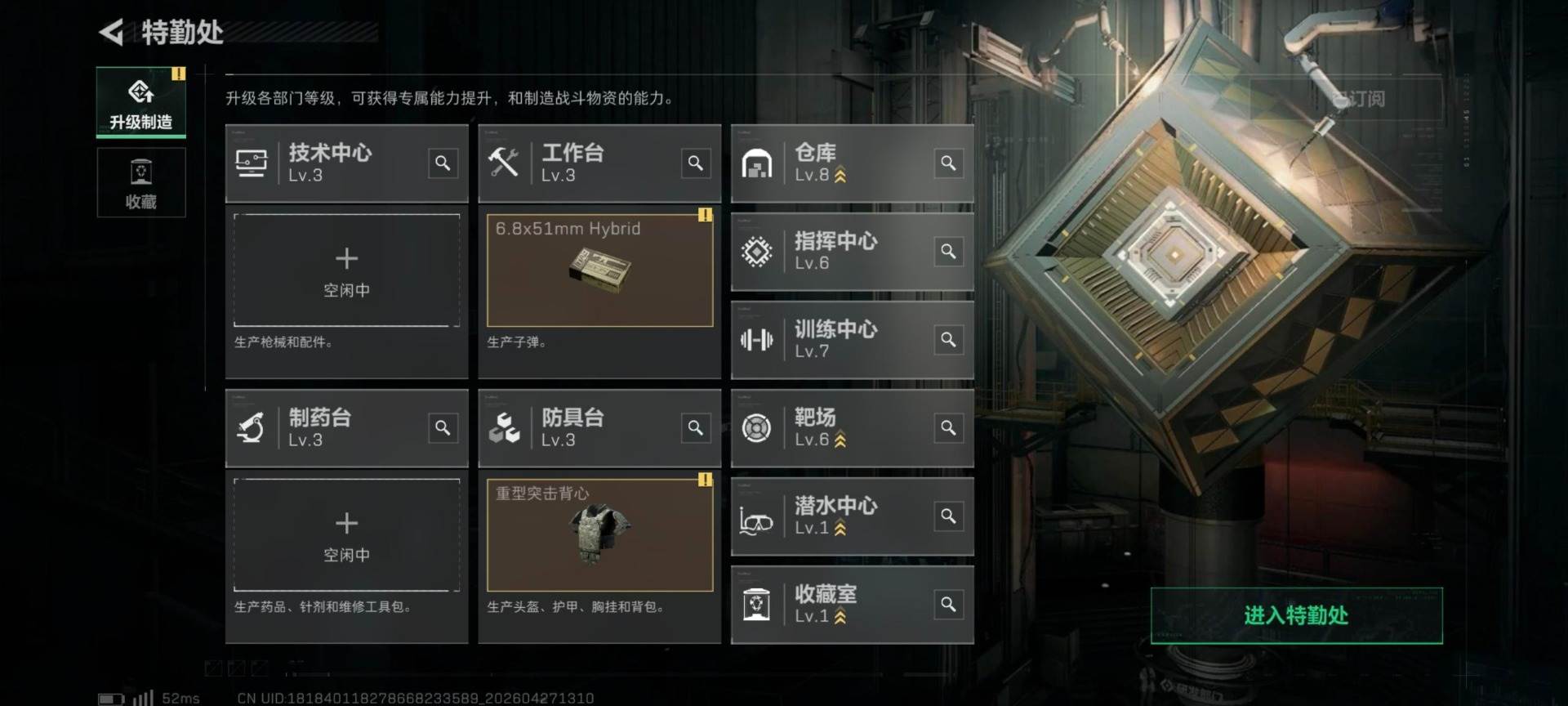The height and width of the screenshot is (706, 1568).
Task: Add production in idle 制药台 slot
Action: [x=346, y=535]
